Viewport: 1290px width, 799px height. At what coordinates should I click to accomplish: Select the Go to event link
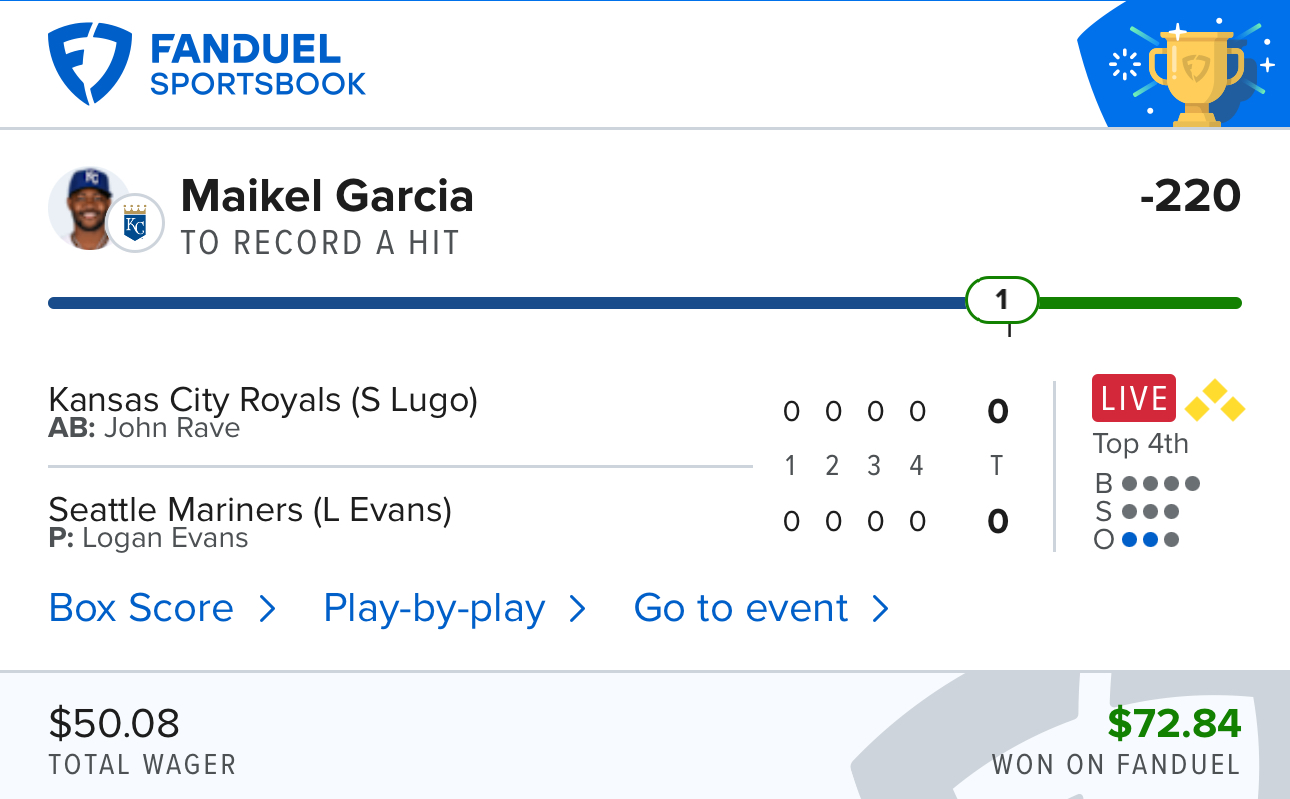[x=741, y=608]
